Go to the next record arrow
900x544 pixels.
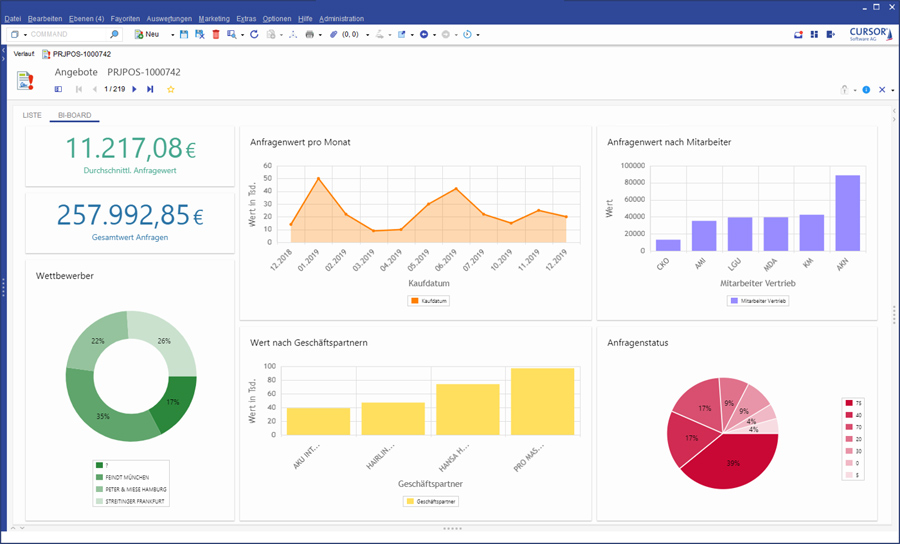pos(135,89)
